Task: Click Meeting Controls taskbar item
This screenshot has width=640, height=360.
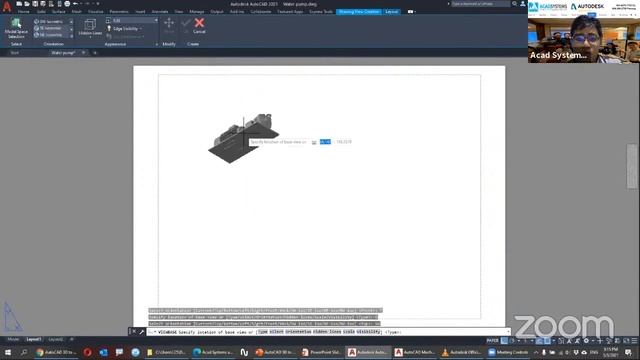Action: [x=508, y=352]
